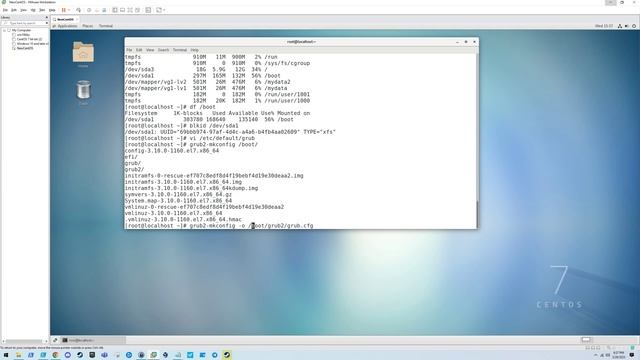Open VMware VM menu
The height and width of the screenshot is (360, 640).
(x=33, y=10)
